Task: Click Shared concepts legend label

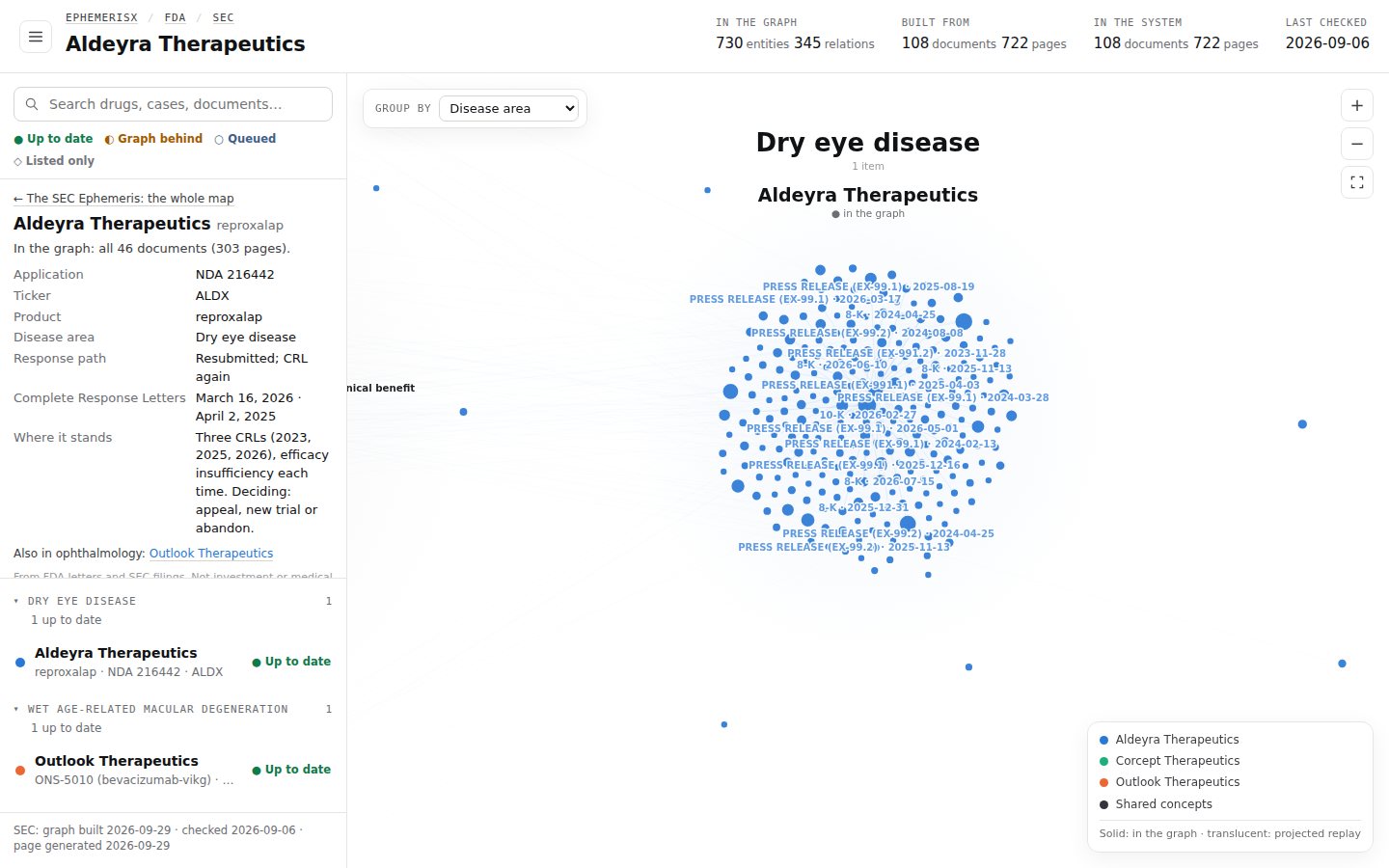Action: (1163, 804)
